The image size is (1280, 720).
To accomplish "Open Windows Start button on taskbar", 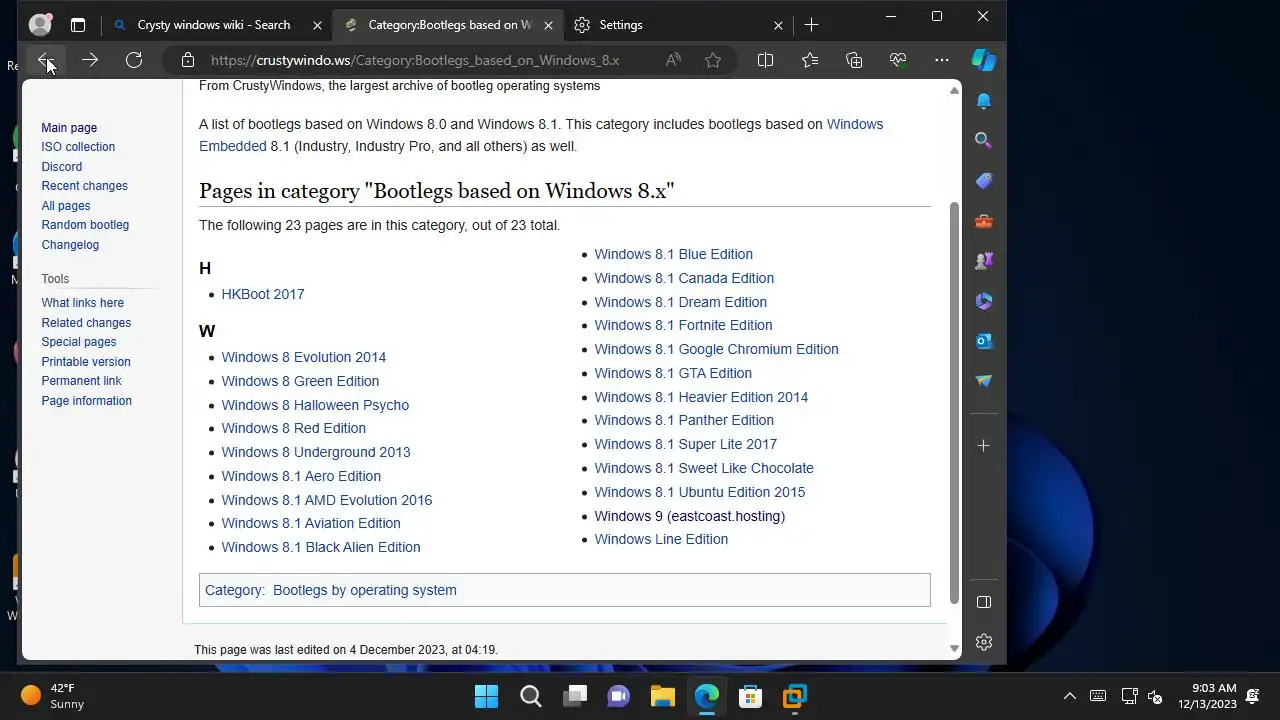I will [x=486, y=696].
